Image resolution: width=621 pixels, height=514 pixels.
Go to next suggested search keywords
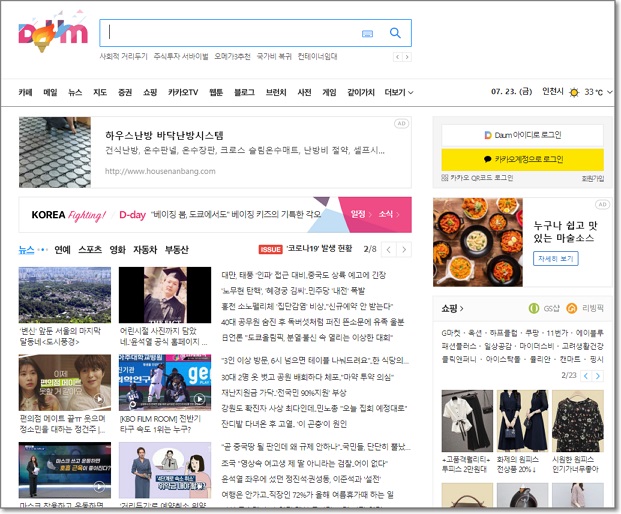click(407, 57)
